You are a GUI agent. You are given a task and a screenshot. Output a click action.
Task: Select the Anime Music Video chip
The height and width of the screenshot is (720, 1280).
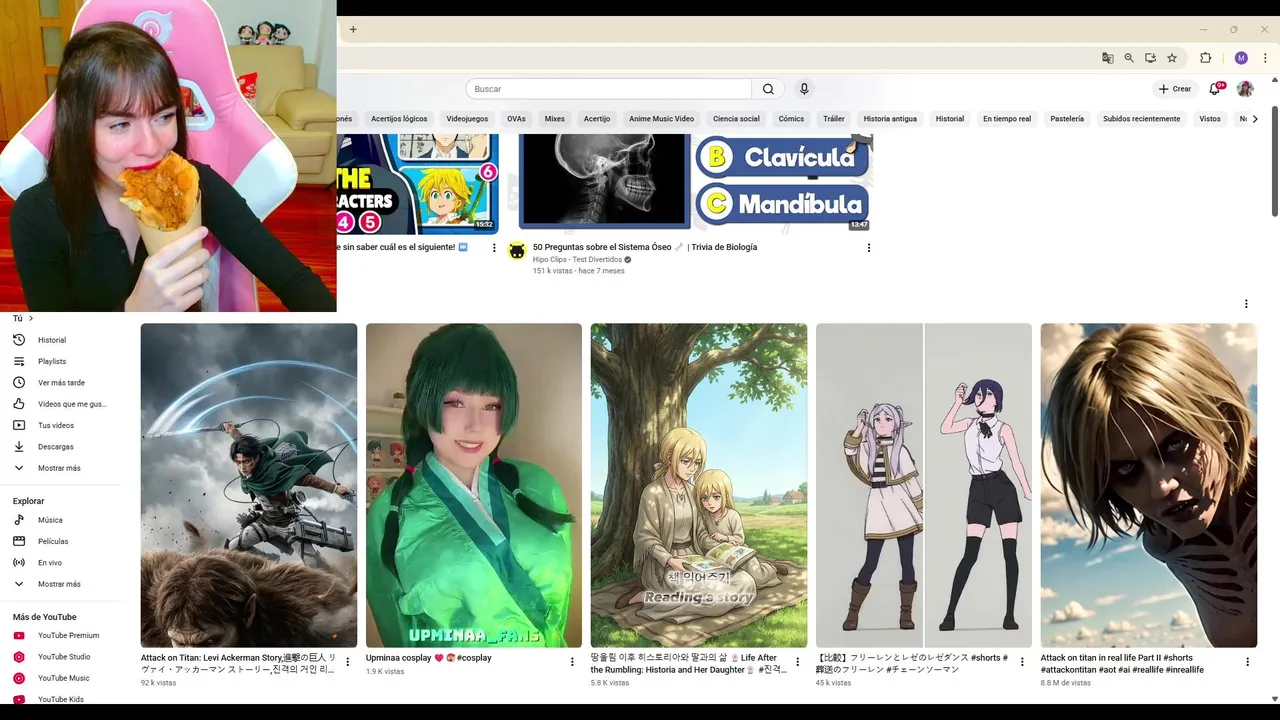click(661, 119)
